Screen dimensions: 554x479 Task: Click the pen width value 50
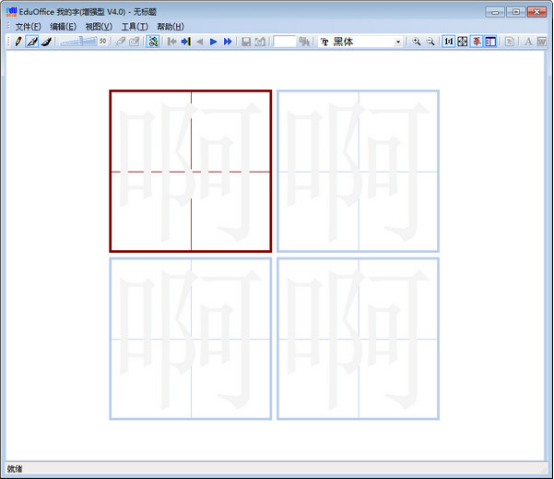point(103,41)
